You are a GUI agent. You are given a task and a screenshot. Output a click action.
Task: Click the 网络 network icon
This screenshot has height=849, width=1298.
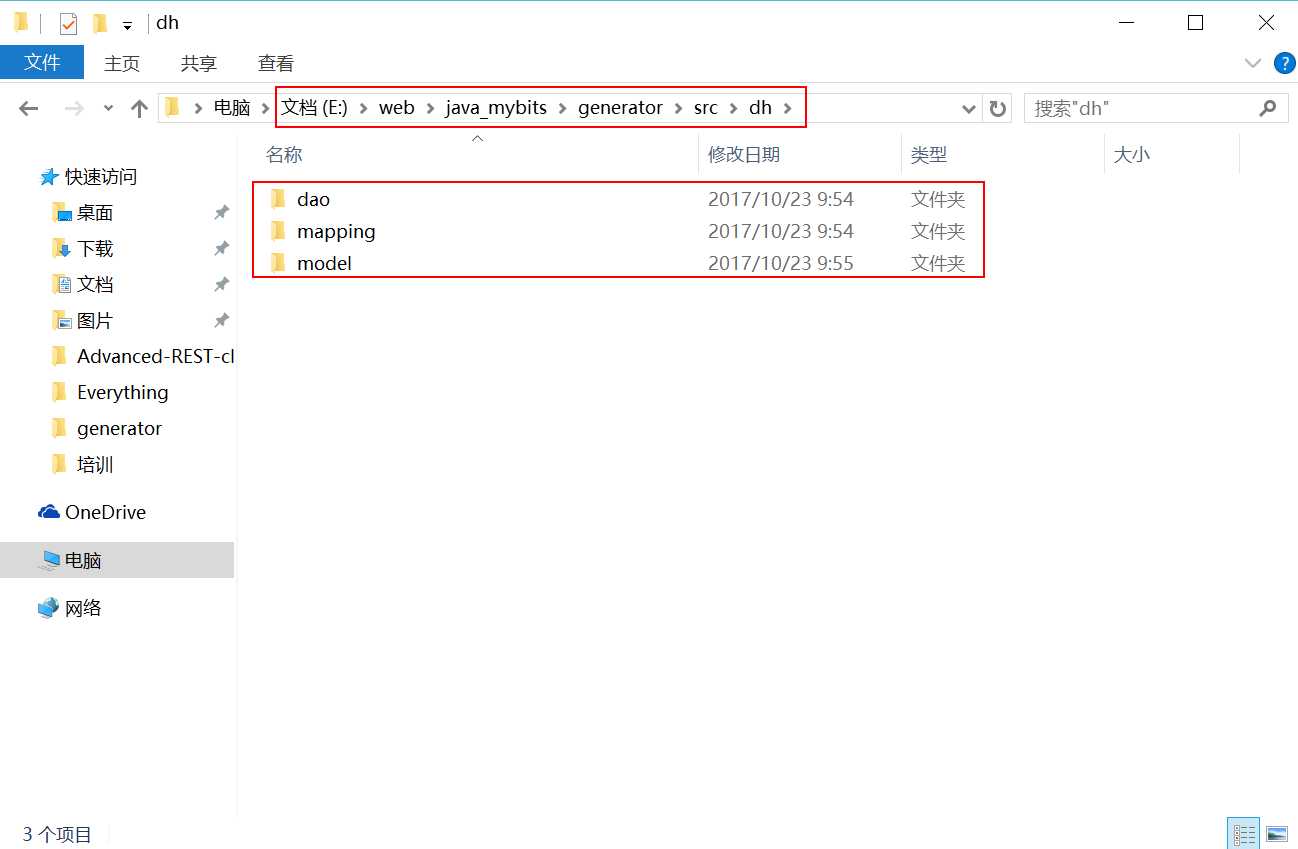tap(49, 608)
